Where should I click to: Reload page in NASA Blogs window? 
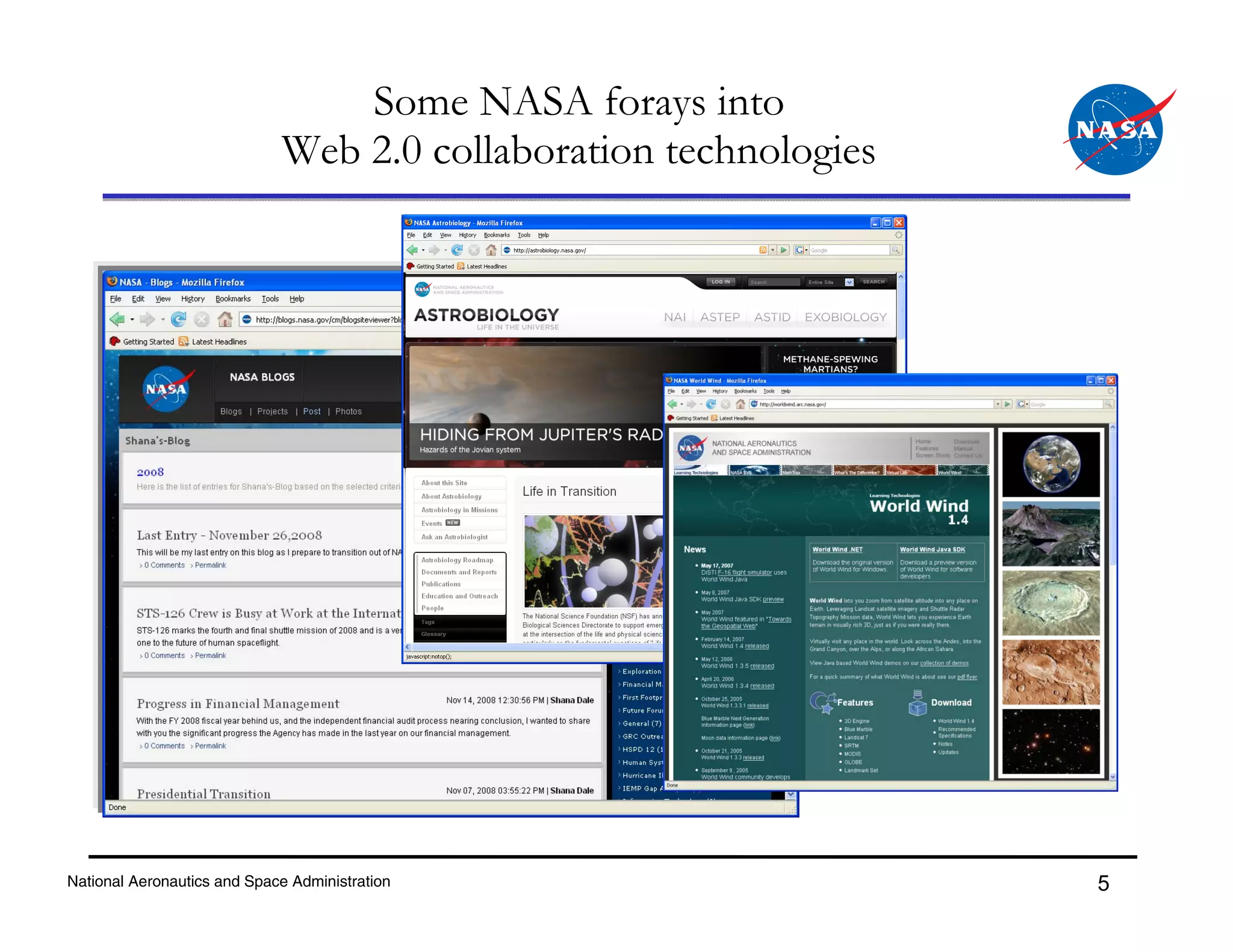pyautogui.click(x=178, y=320)
